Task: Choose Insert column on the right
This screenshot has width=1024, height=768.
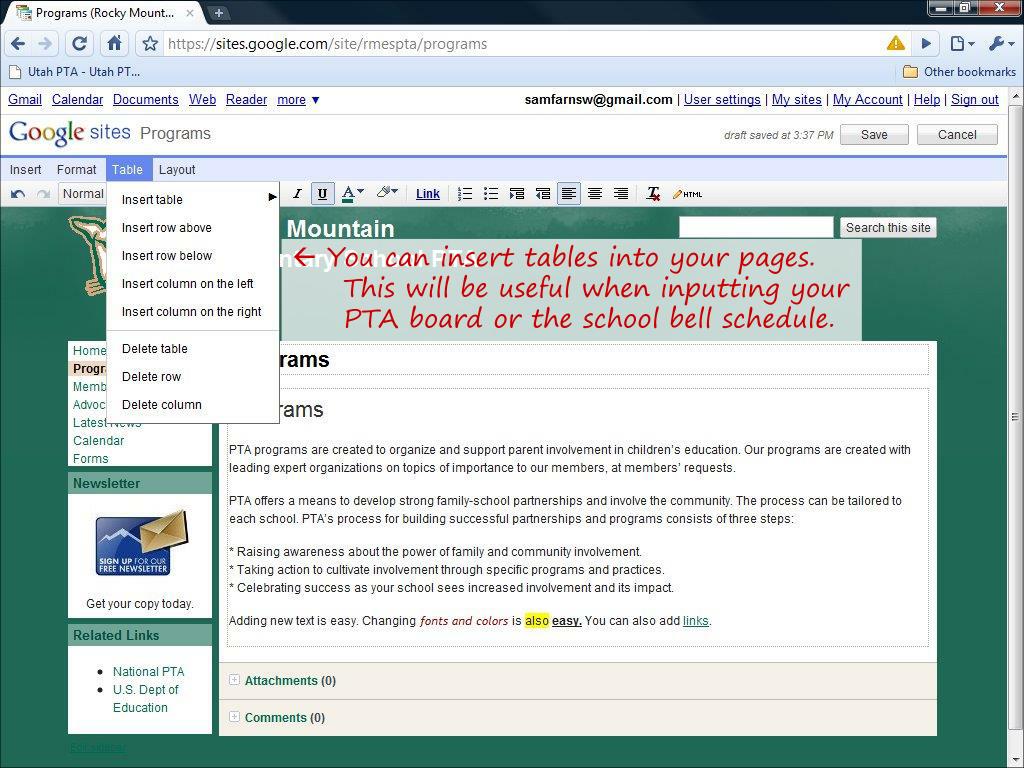Action: (x=193, y=312)
